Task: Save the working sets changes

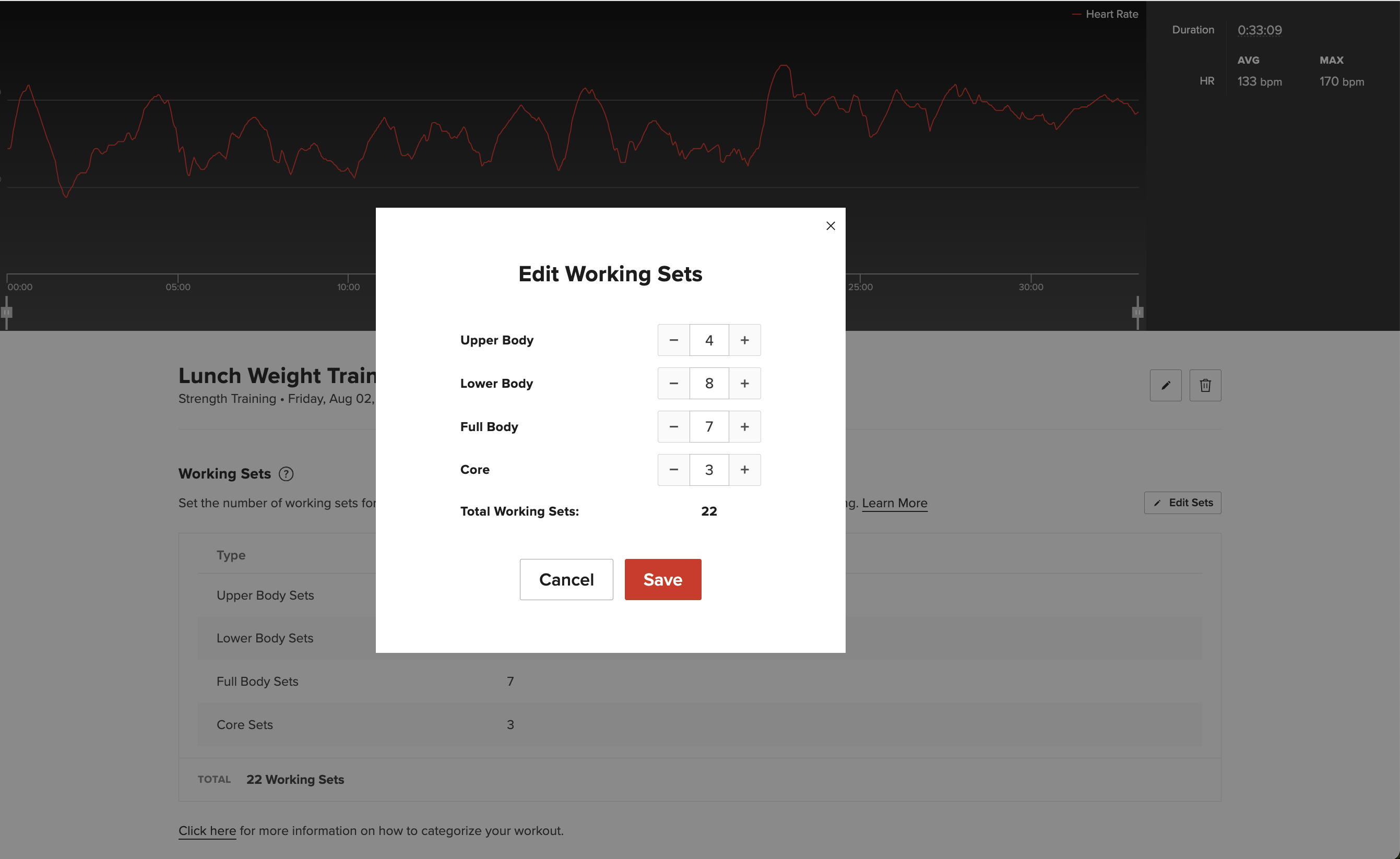Action: coord(662,579)
